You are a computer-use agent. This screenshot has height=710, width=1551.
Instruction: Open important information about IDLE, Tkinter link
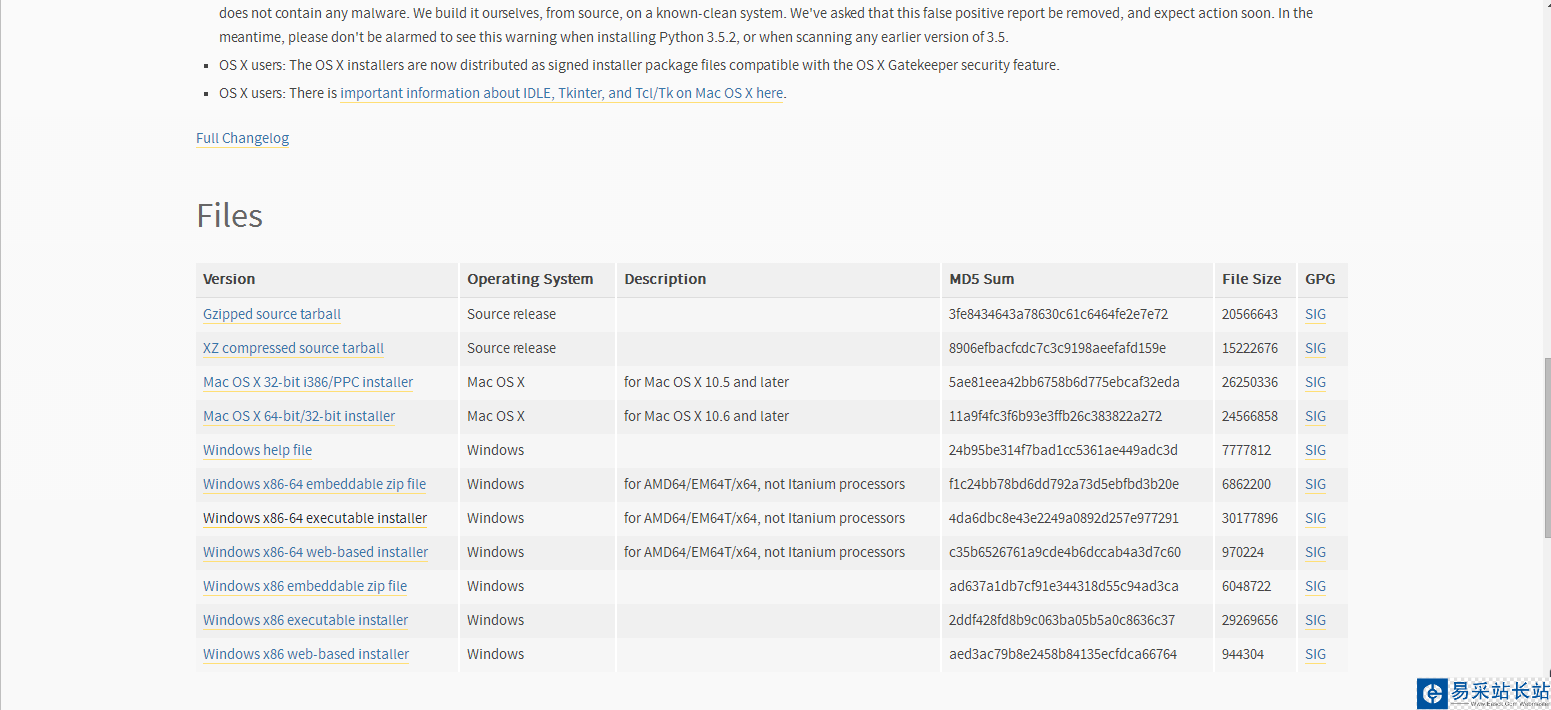(561, 93)
